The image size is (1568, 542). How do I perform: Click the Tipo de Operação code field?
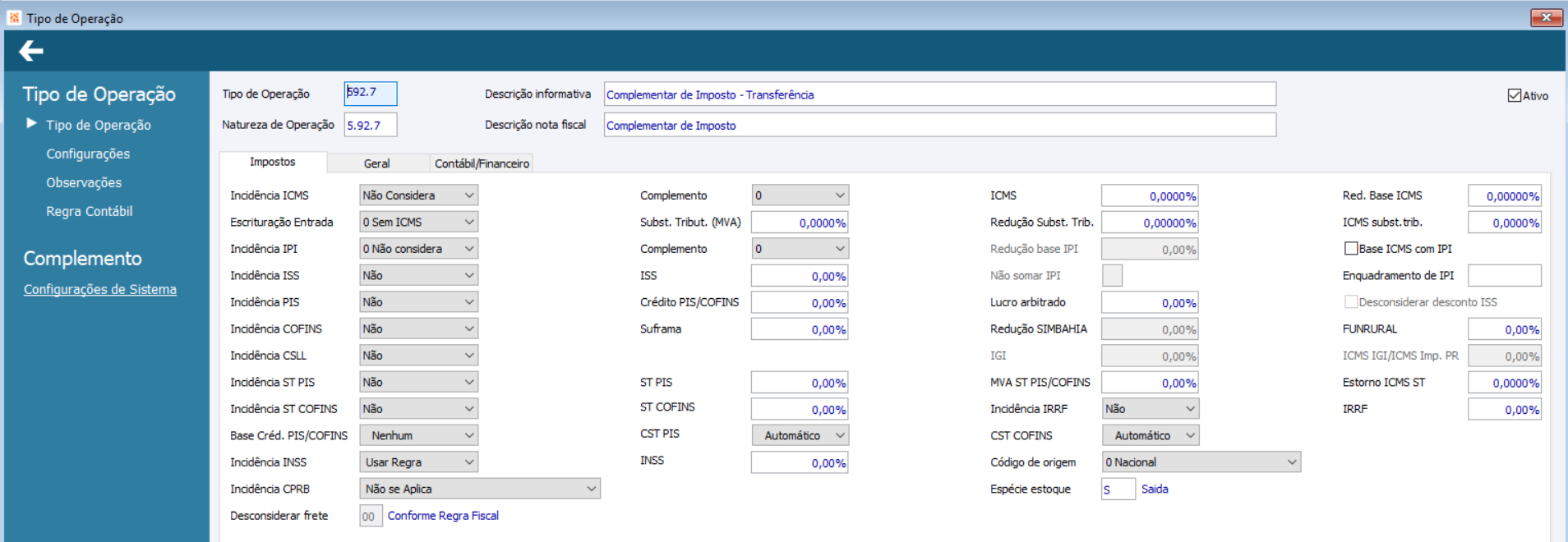371,94
